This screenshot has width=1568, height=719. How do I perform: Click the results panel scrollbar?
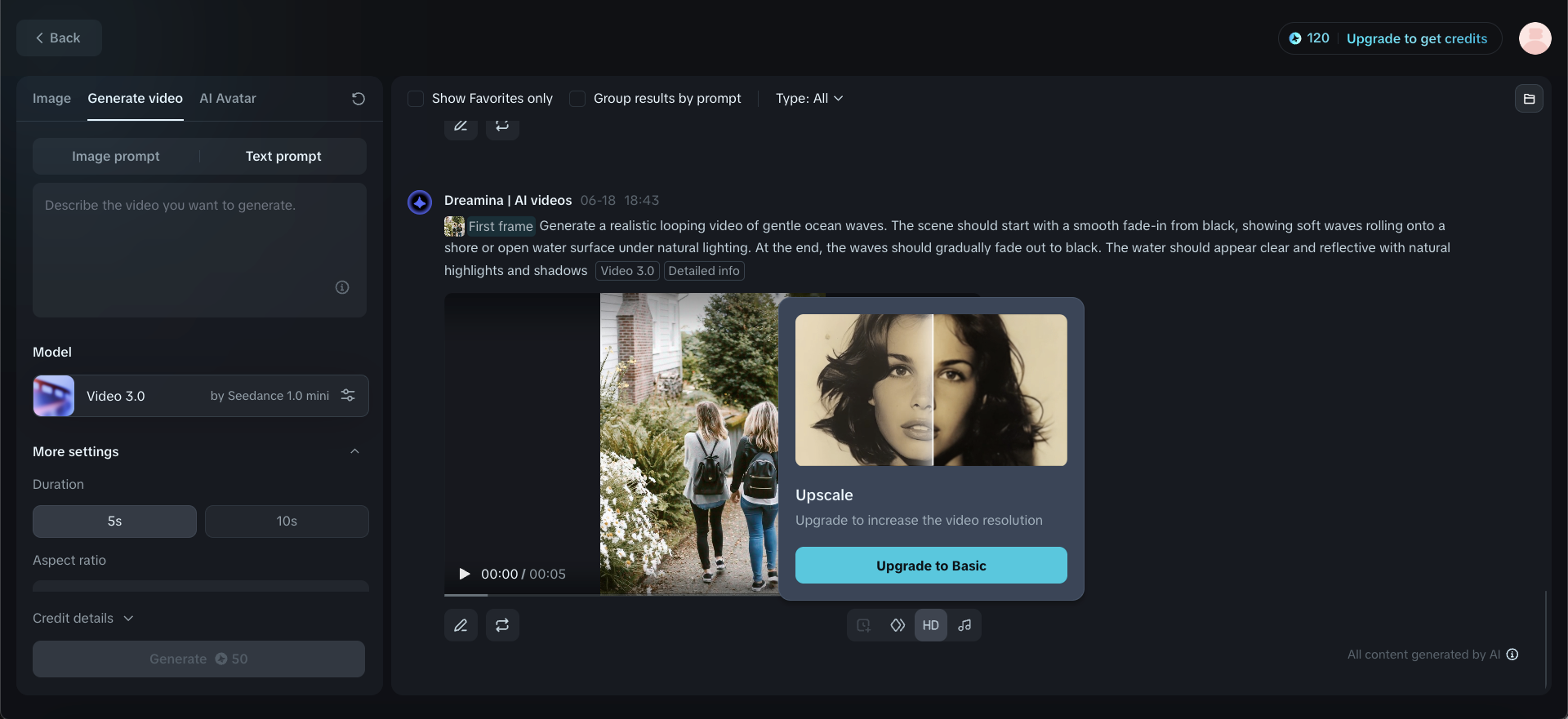tap(1546, 639)
